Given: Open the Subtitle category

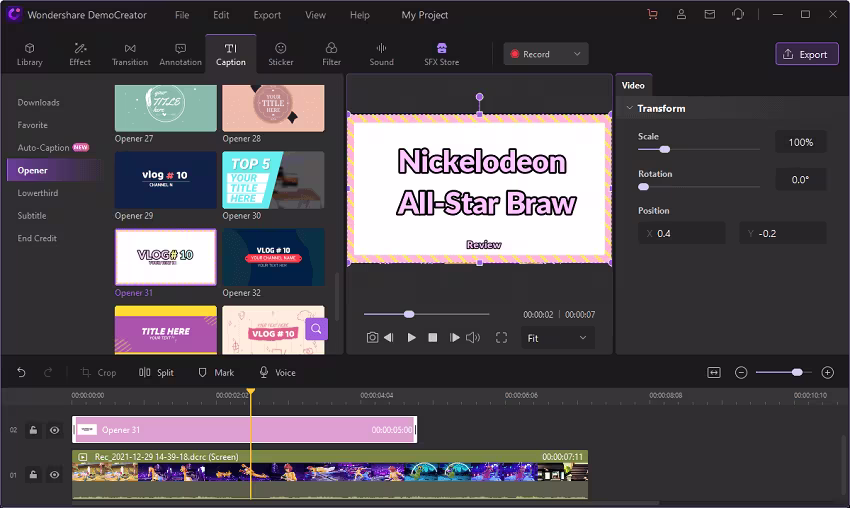Looking at the screenshot, I should (x=32, y=216).
